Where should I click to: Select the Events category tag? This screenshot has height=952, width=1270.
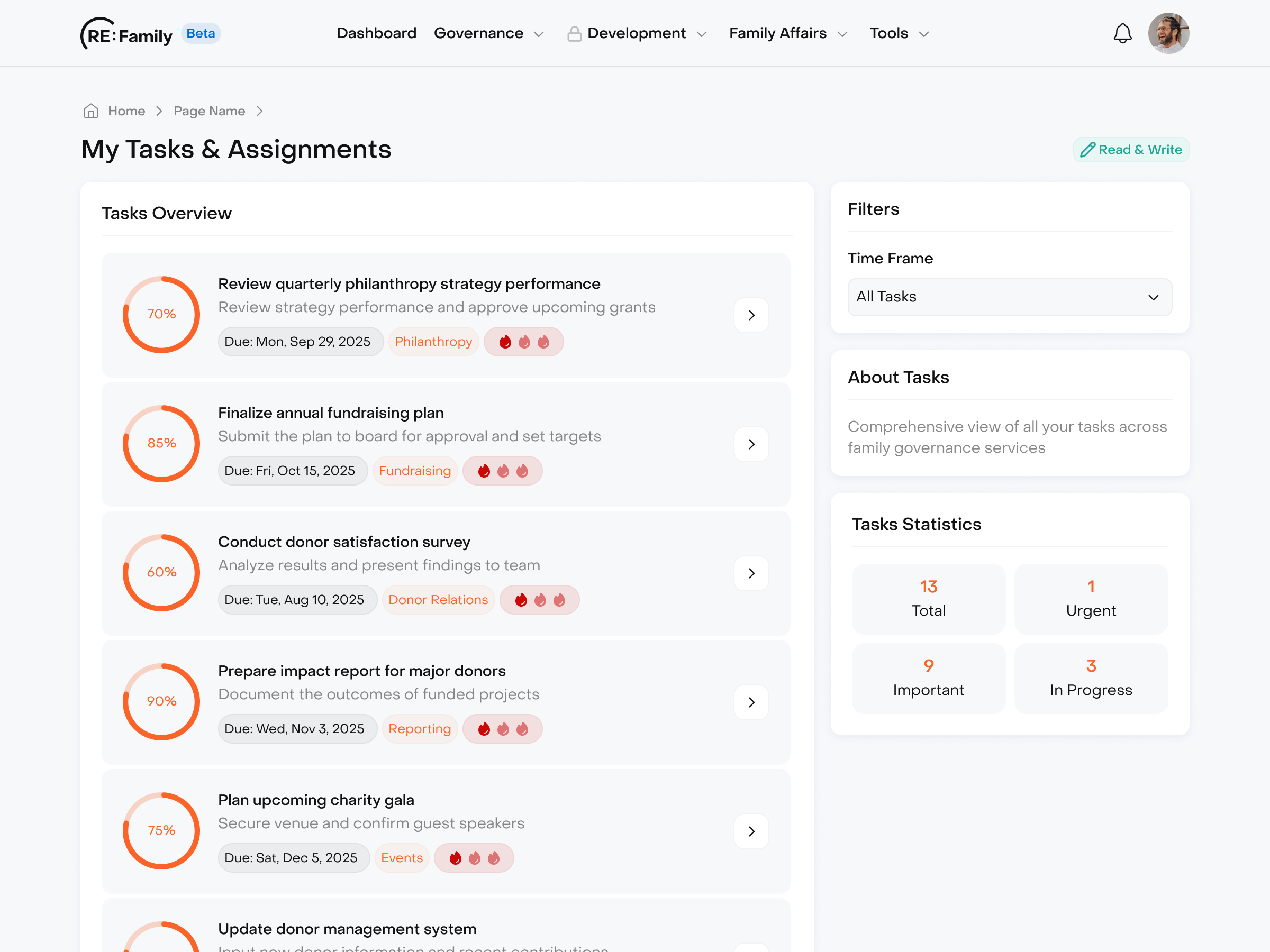tap(402, 857)
